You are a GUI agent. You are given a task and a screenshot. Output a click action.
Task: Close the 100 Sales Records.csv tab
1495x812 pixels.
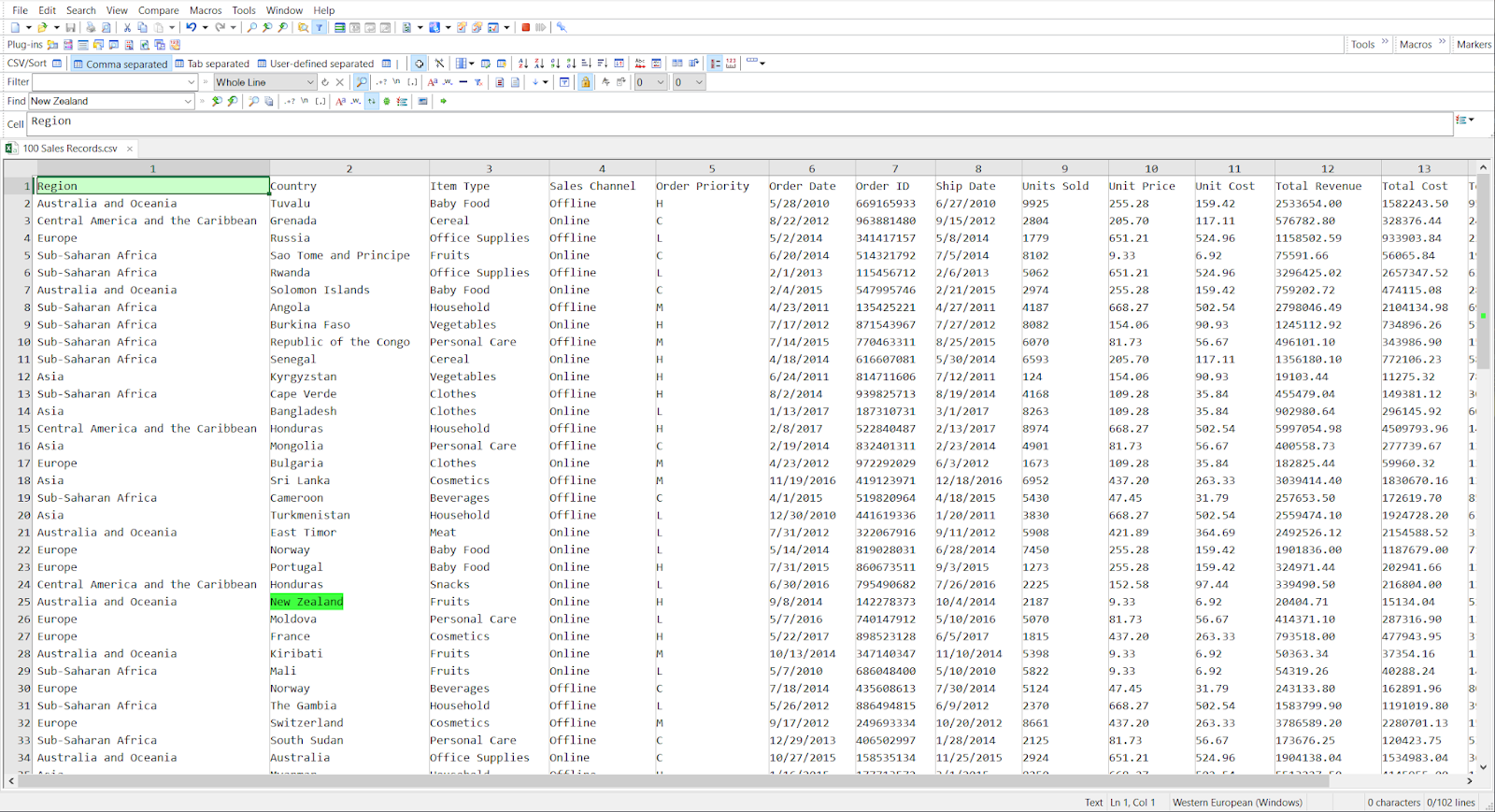click(130, 149)
